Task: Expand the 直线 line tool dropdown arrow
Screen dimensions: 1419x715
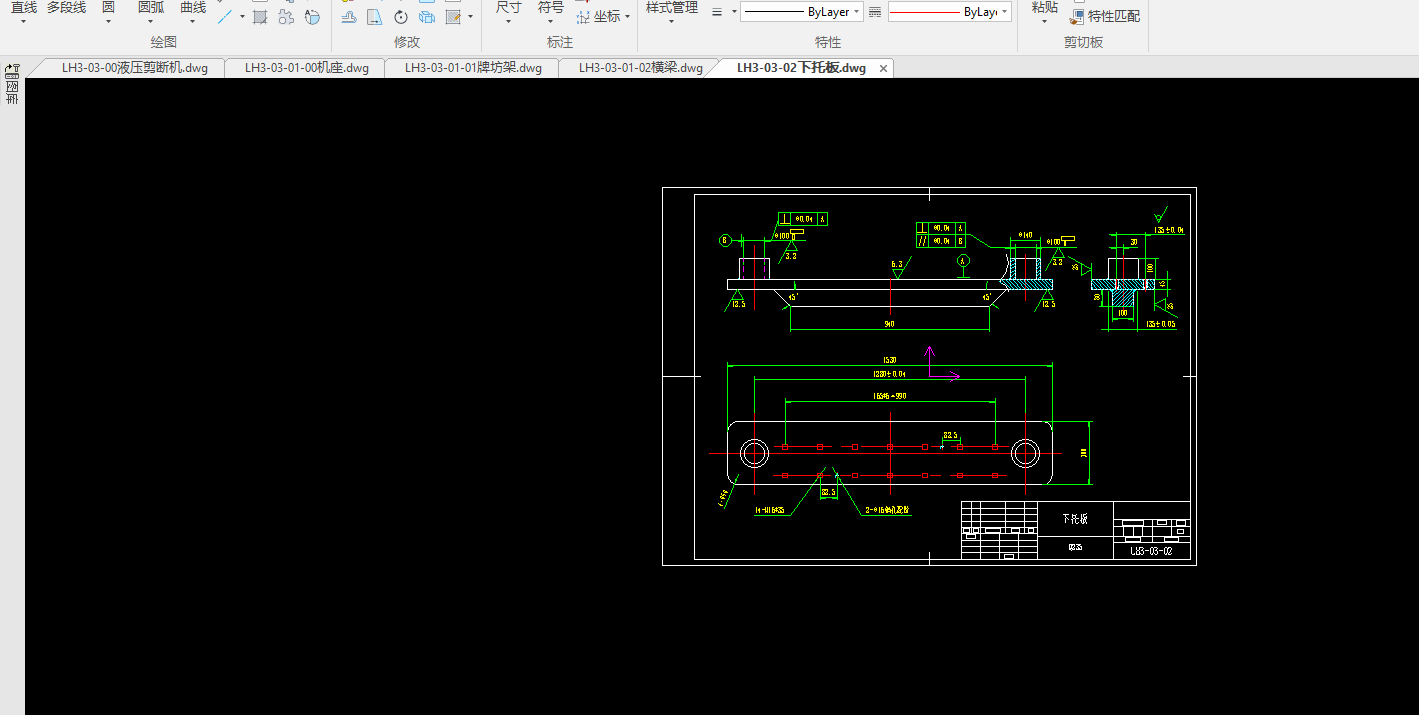Action: (x=23, y=21)
